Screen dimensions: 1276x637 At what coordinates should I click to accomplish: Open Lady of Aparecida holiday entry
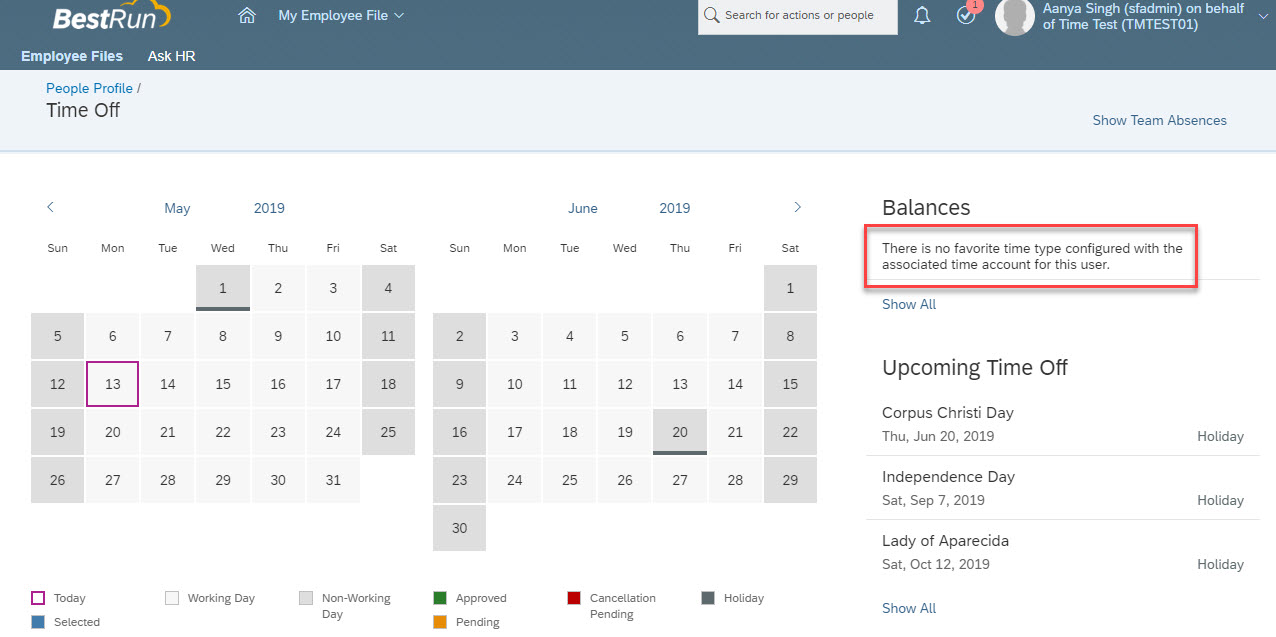point(1063,552)
